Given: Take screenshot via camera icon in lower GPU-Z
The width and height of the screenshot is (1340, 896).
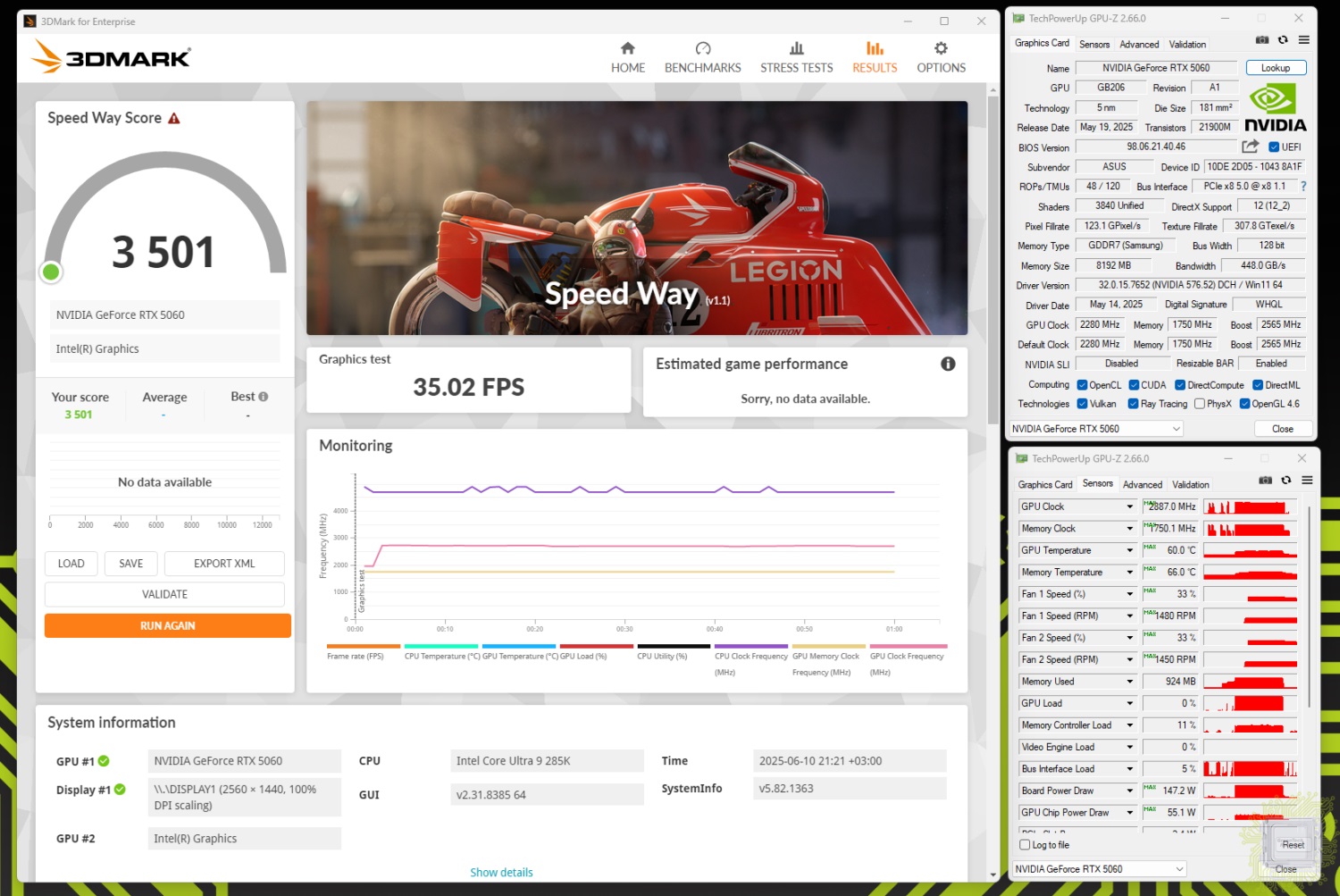Looking at the screenshot, I should (1265, 481).
